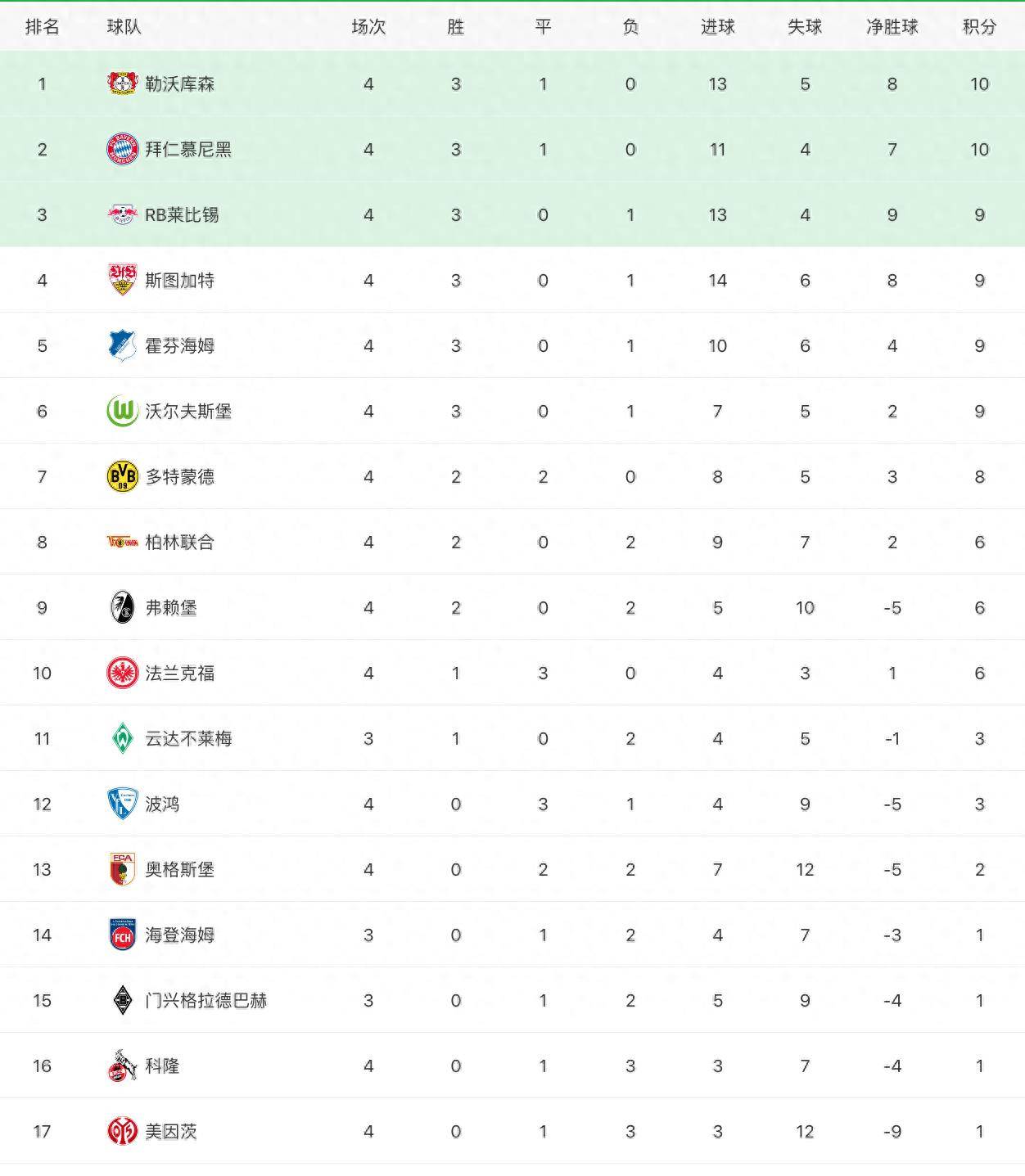Sort by the 积分 points column header
Image resolution: width=1025 pixels, height=1176 pixels.
point(979,27)
